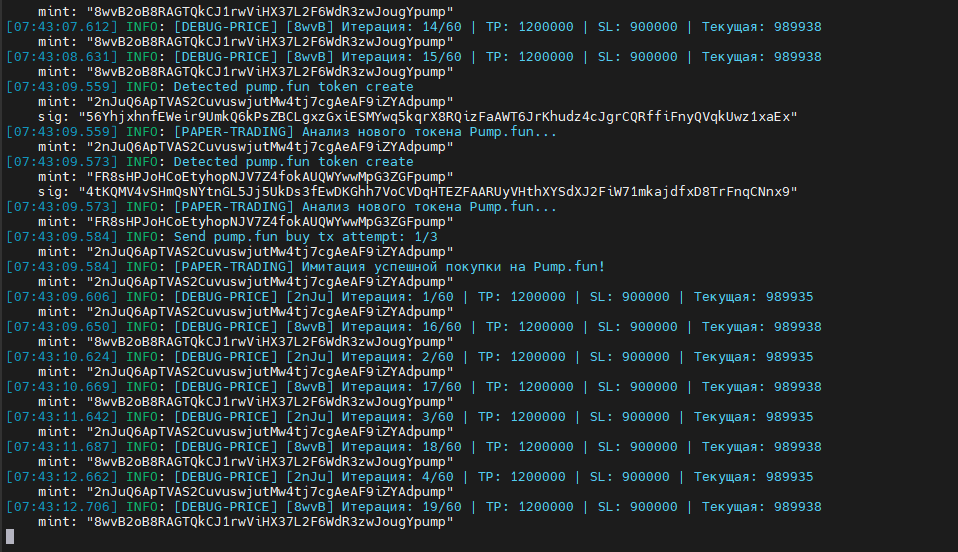Select the text 'Итерация: 16/60'
Image resolution: width=958 pixels, height=552 pixels.
pos(401,326)
